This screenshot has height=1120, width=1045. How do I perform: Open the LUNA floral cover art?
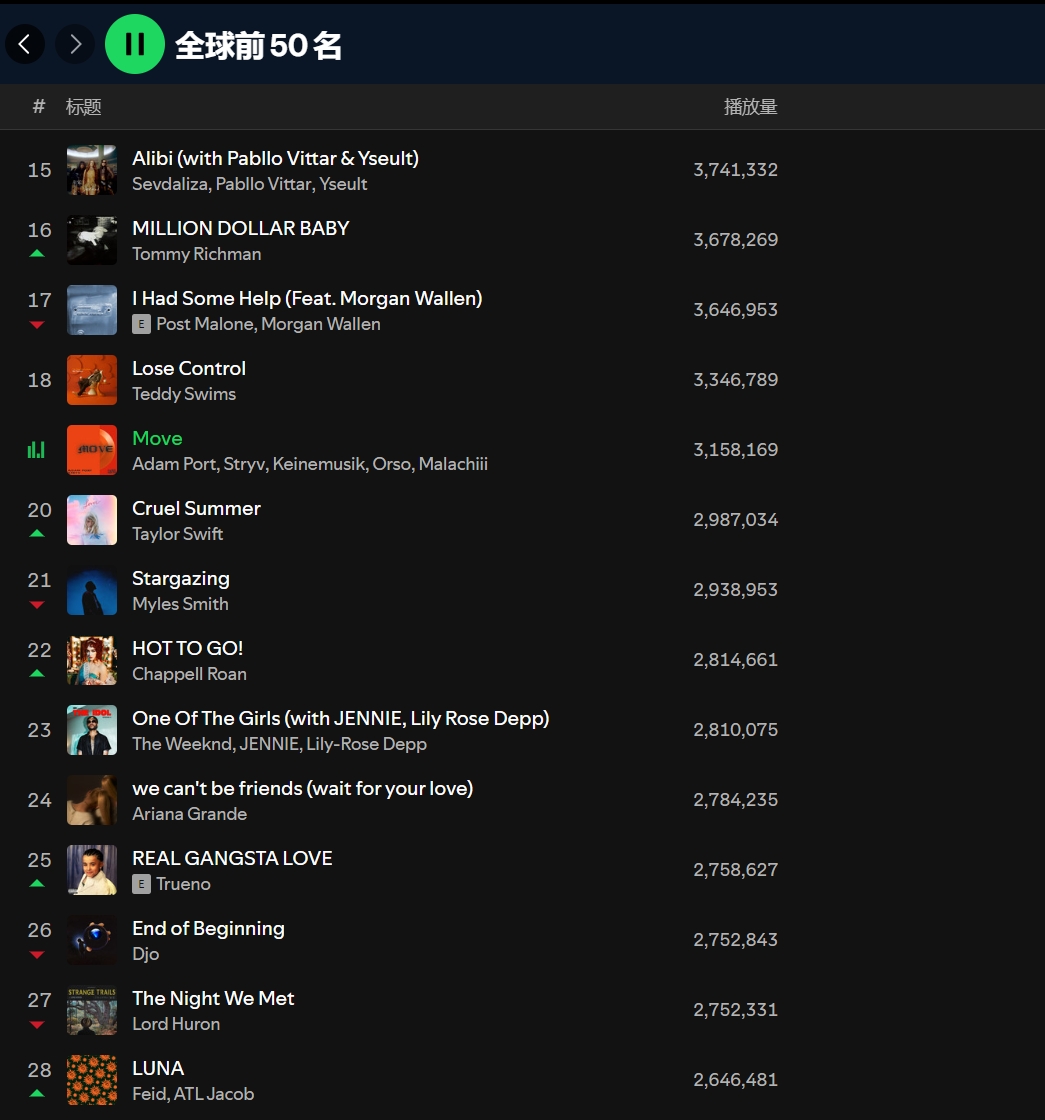coord(92,1080)
